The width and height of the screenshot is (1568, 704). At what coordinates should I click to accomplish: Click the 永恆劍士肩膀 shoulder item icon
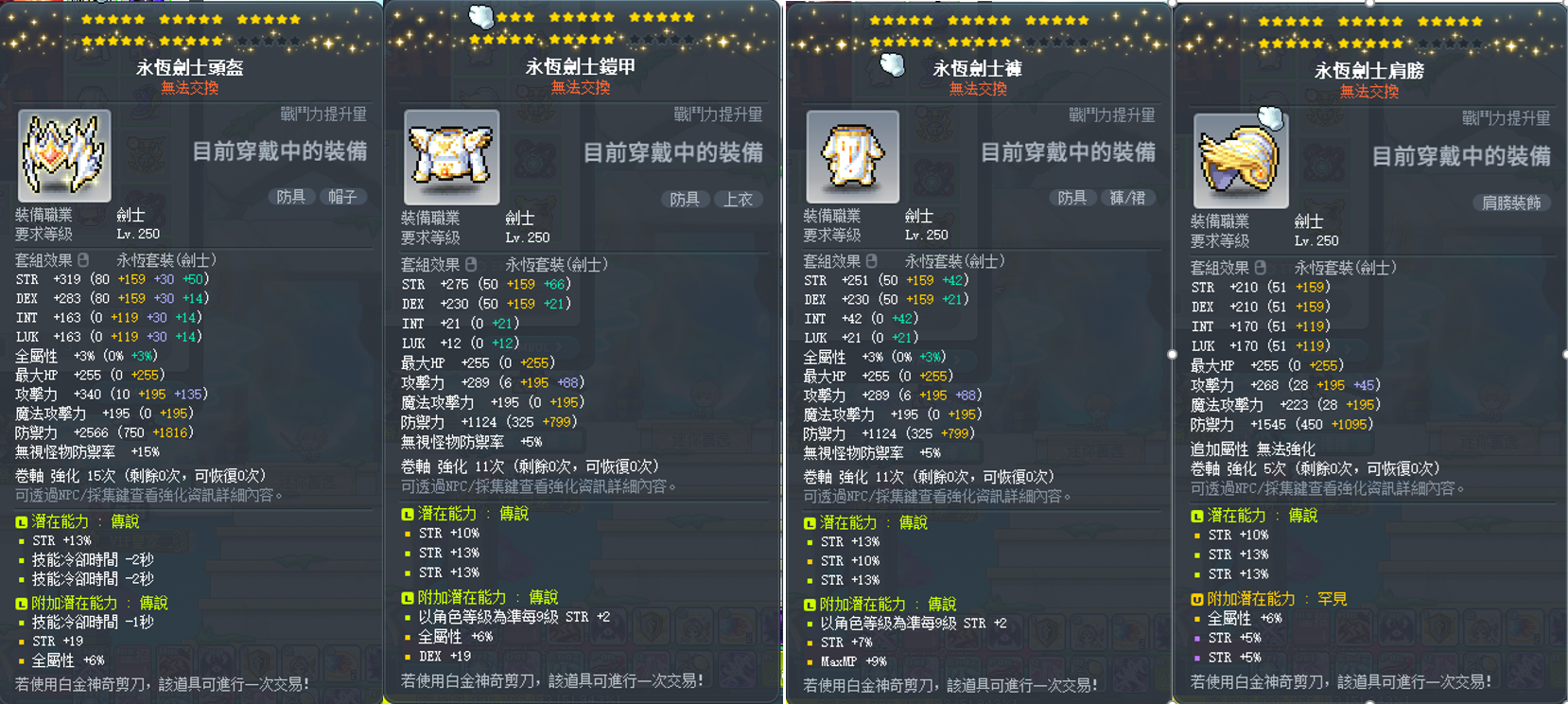[x=1241, y=161]
